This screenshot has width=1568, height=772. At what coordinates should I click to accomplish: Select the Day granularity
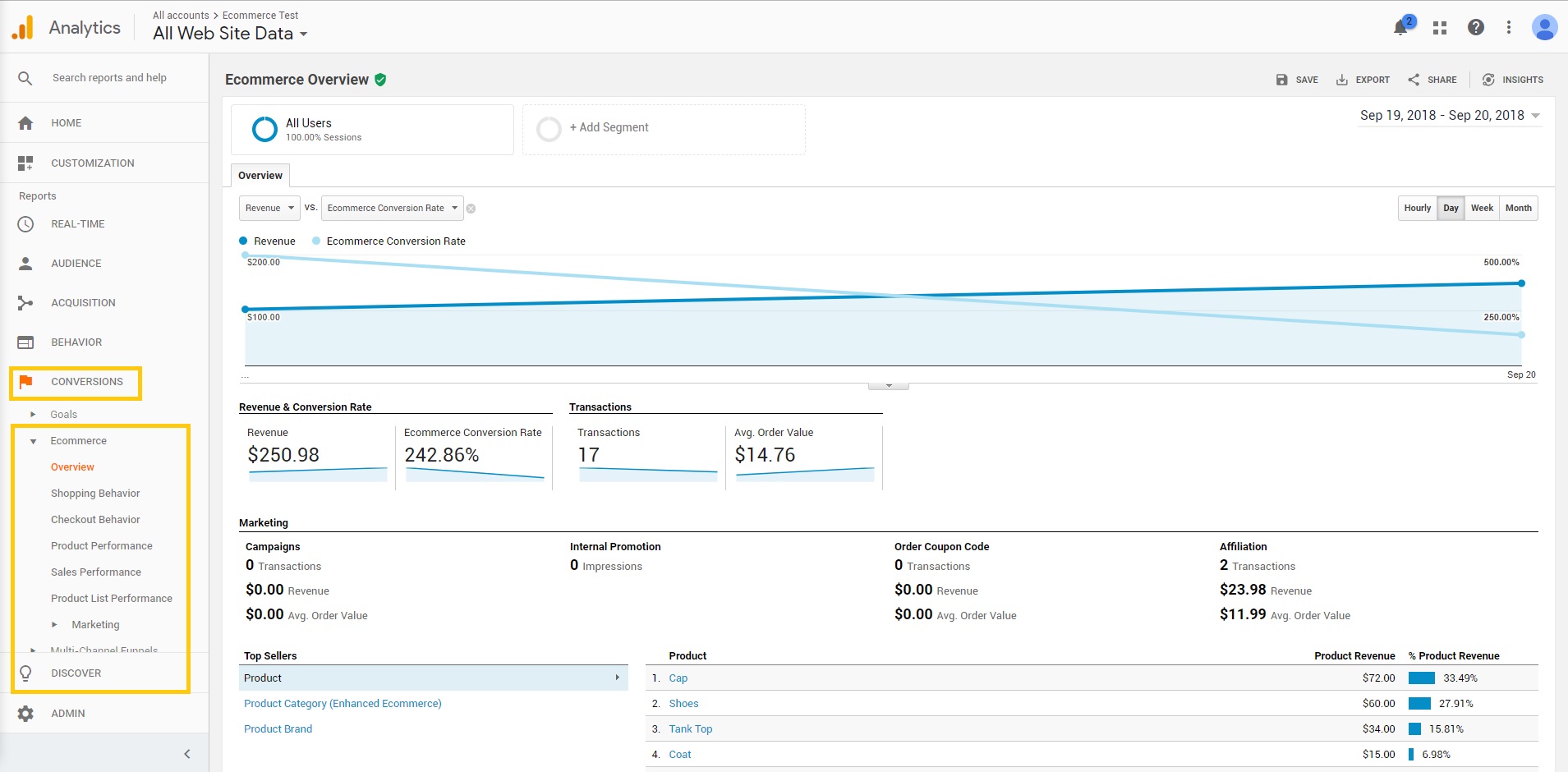tap(1451, 208)
